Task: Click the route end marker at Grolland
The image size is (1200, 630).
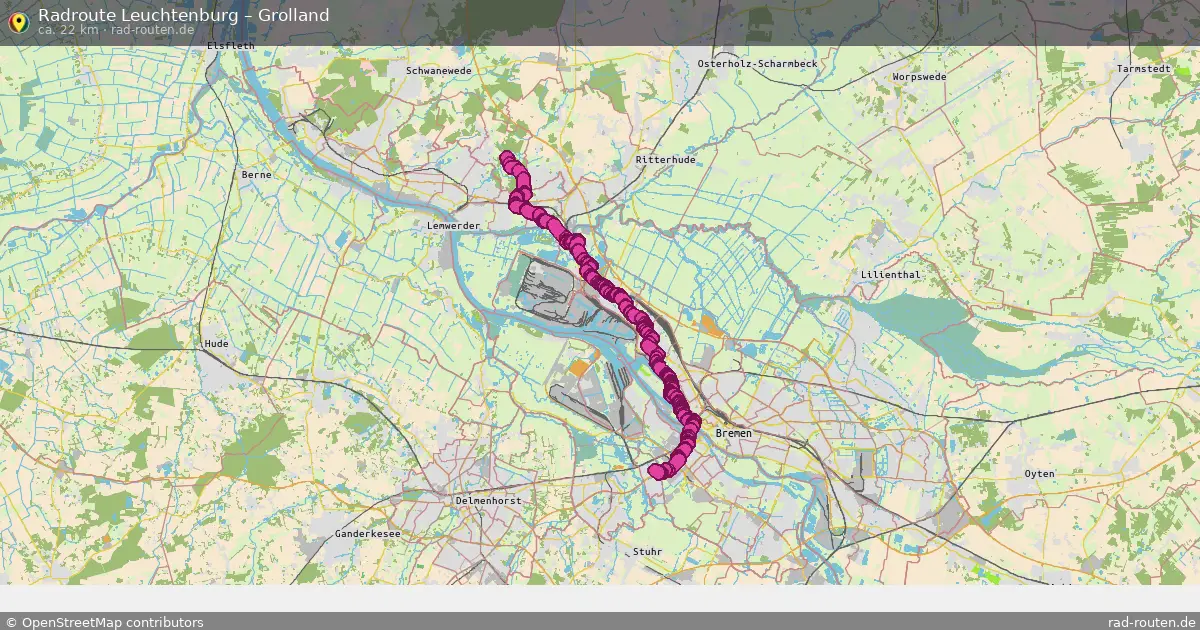Action: tap(656, 471)
